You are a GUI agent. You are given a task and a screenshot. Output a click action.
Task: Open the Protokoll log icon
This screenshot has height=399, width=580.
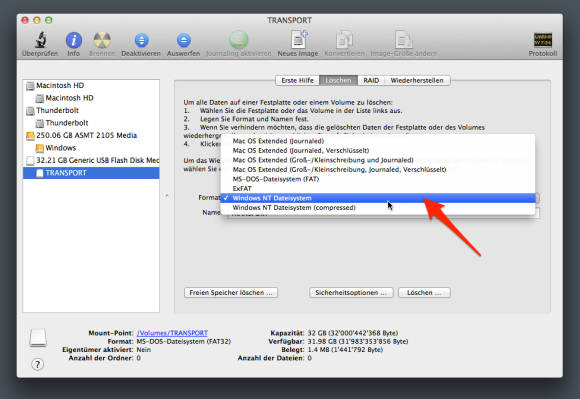coord(543,40)
